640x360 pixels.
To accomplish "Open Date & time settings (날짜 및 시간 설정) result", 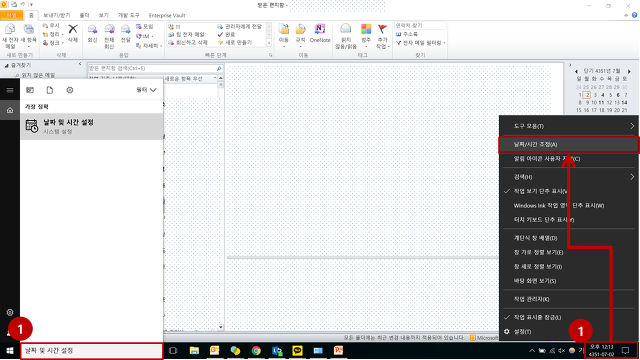I will (x=92, y=127).
